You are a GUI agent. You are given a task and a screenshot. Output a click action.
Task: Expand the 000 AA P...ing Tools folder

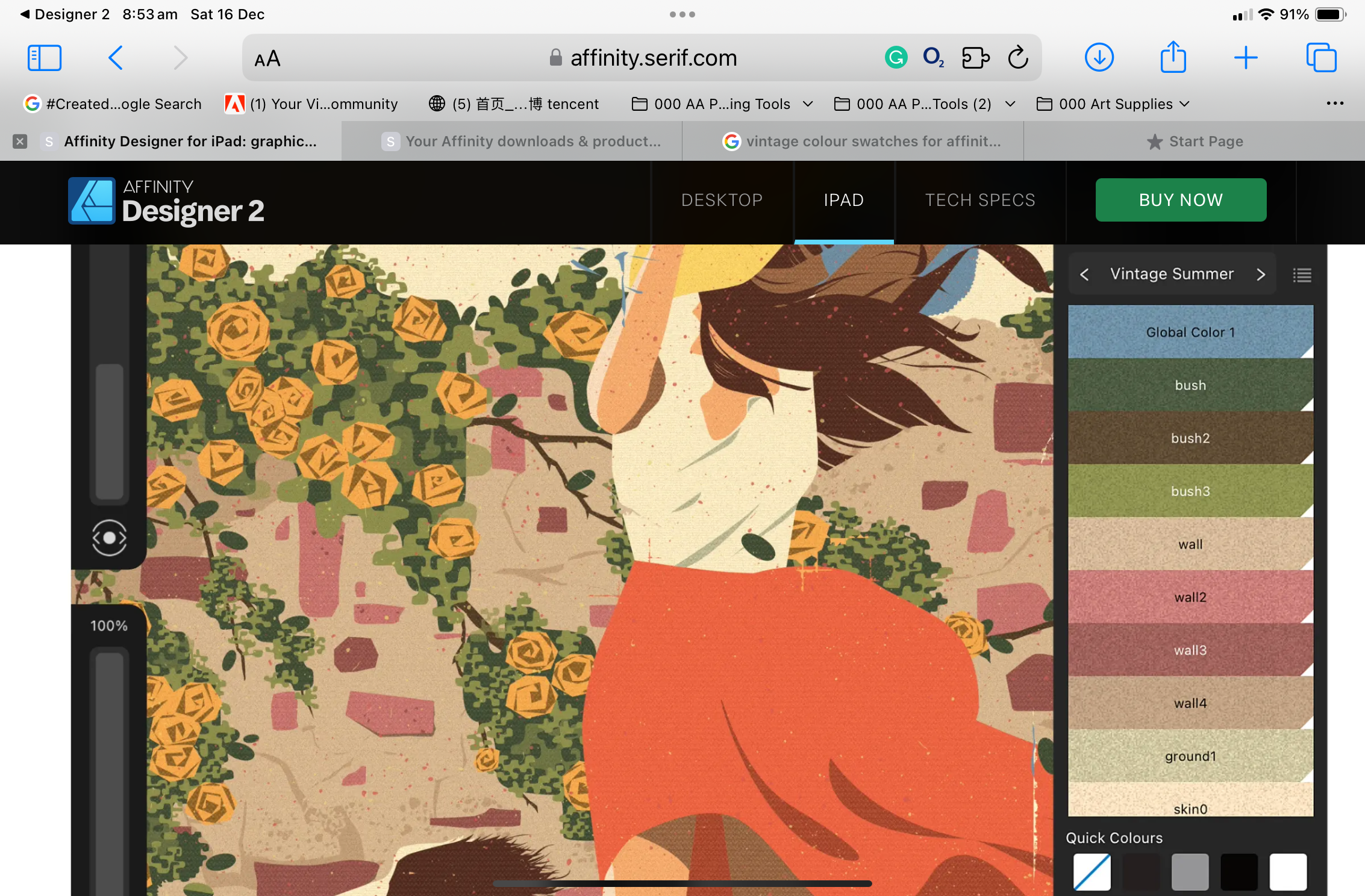click(x=722, y=104)
